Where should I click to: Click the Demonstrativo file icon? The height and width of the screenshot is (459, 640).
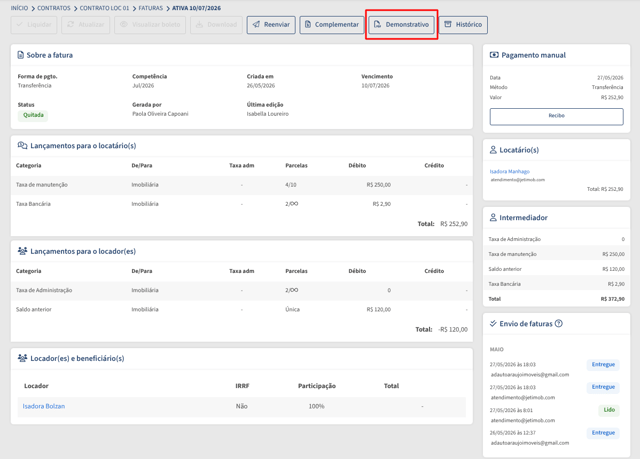[x=378, y=24]
